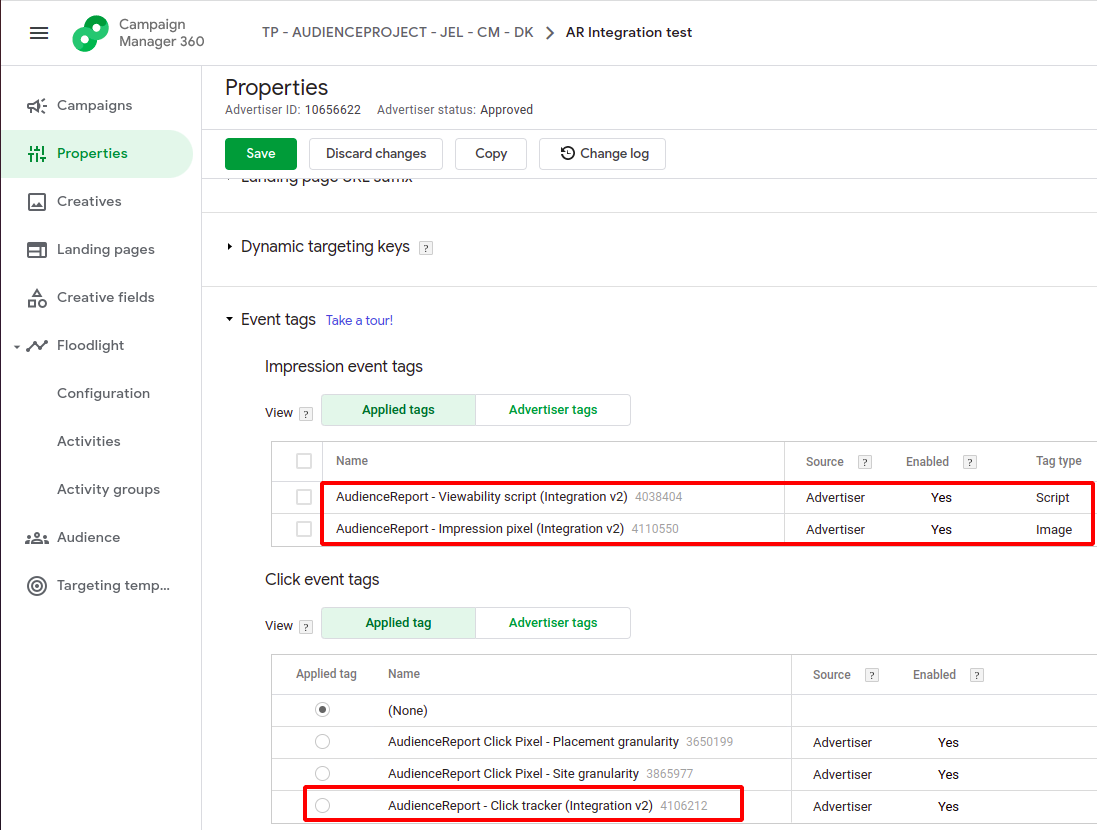Switch to click Advertiser tags tab

point(553,623)
